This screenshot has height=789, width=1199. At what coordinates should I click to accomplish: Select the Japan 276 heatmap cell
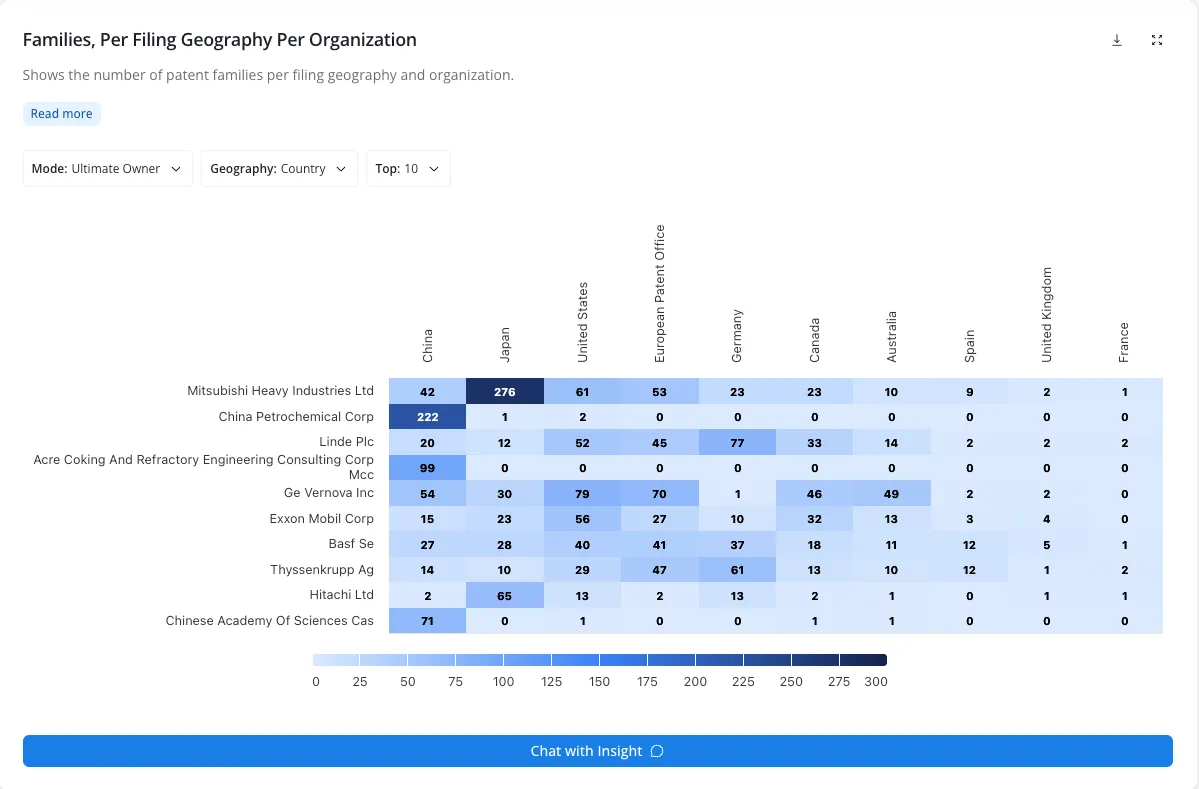tap(505, 391)
